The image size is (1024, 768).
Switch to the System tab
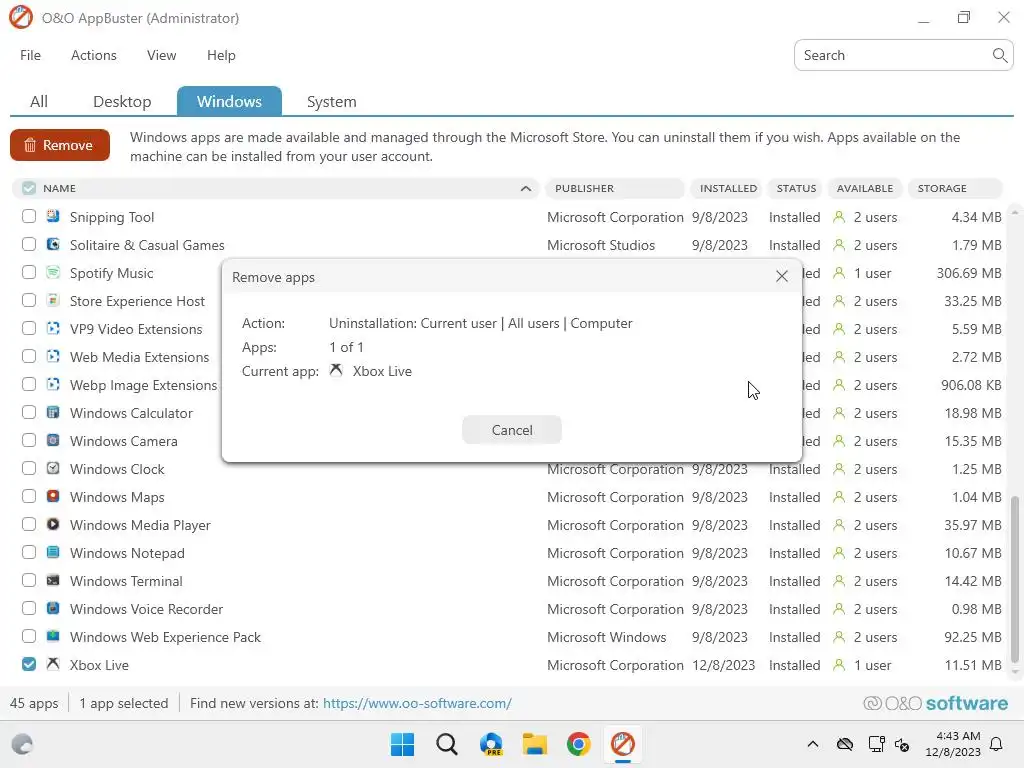[332, 101]
